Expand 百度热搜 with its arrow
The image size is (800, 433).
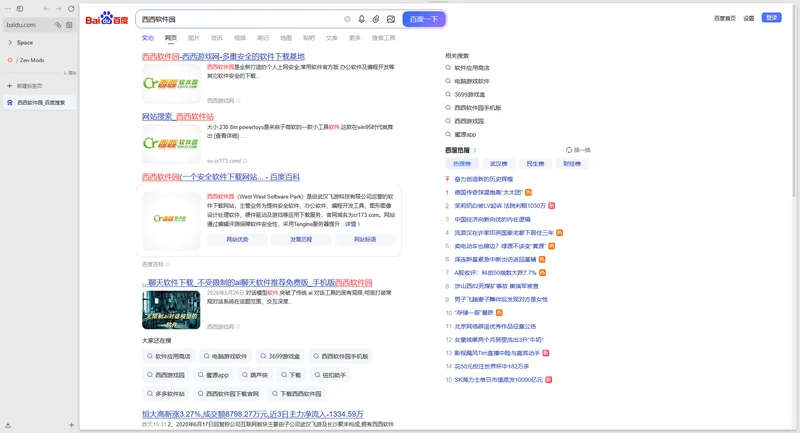[474, 150]
